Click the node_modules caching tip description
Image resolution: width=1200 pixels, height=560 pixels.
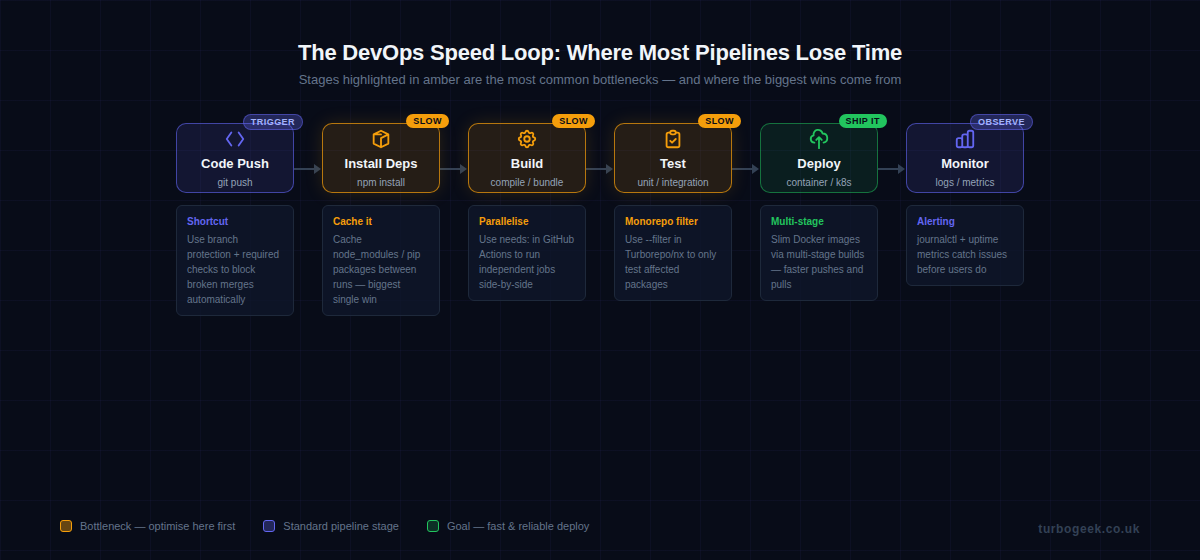pos(378,269)
